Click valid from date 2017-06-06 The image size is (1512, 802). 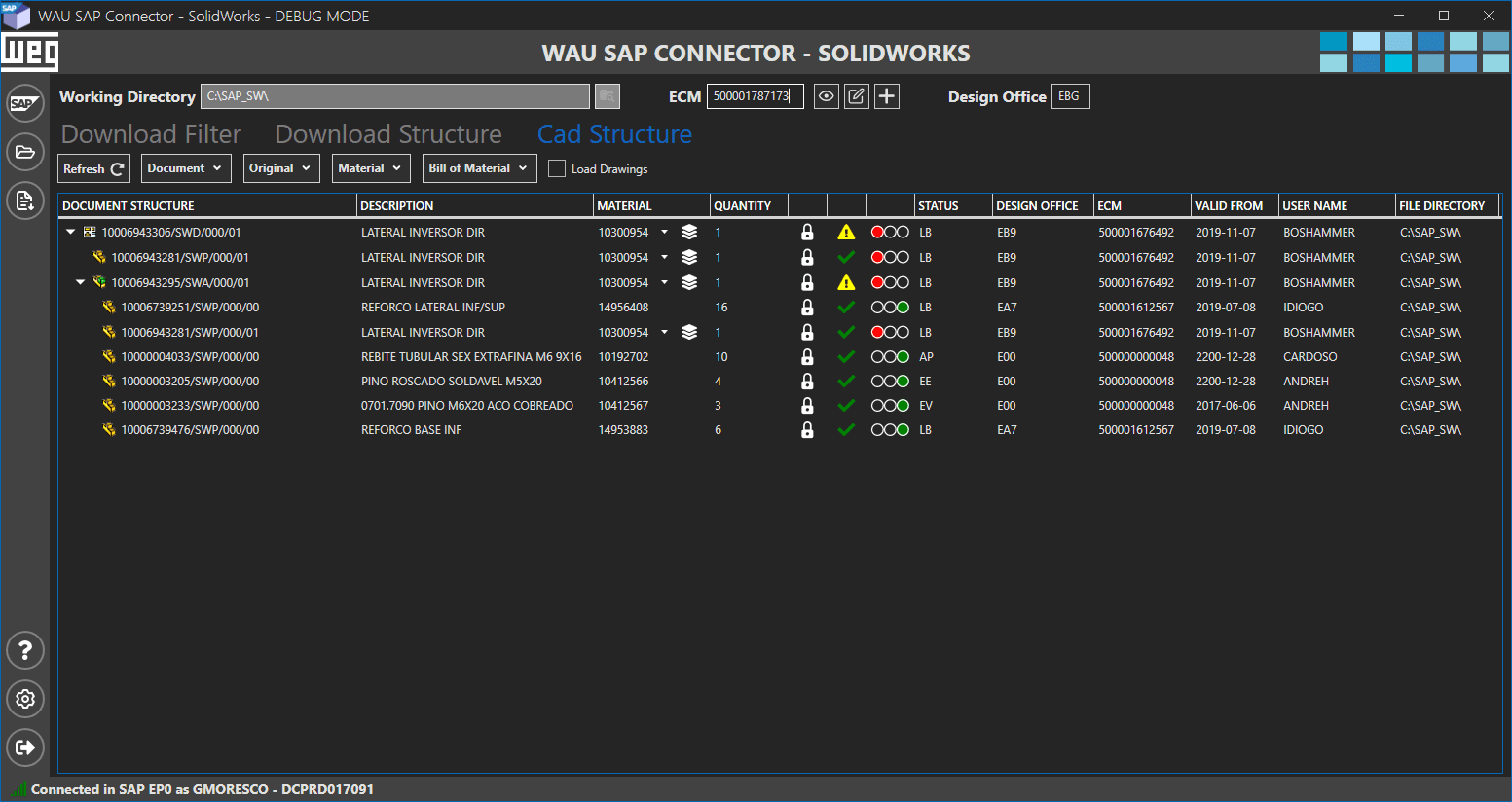[1226, 405]
